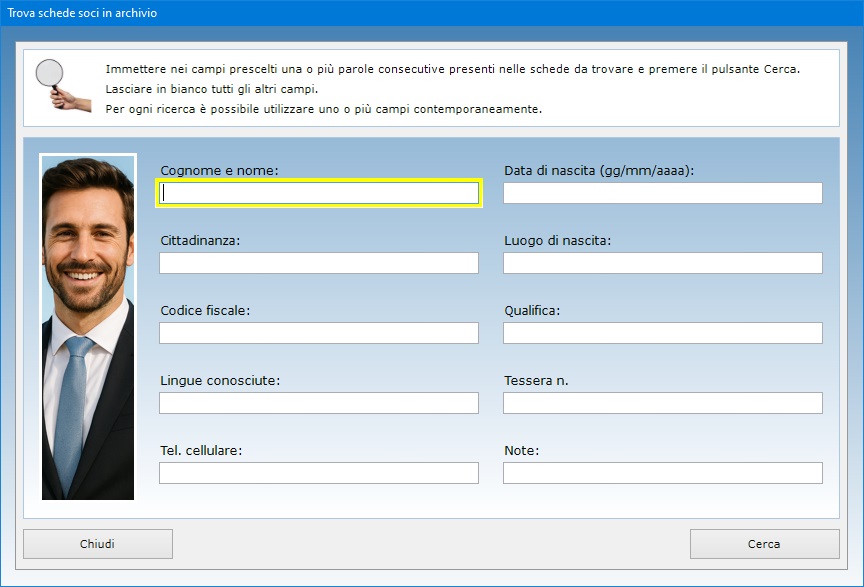Screen dimensions: 864x587
Task: Click the 'Cognome e nome:' label text
Action: 219,171
